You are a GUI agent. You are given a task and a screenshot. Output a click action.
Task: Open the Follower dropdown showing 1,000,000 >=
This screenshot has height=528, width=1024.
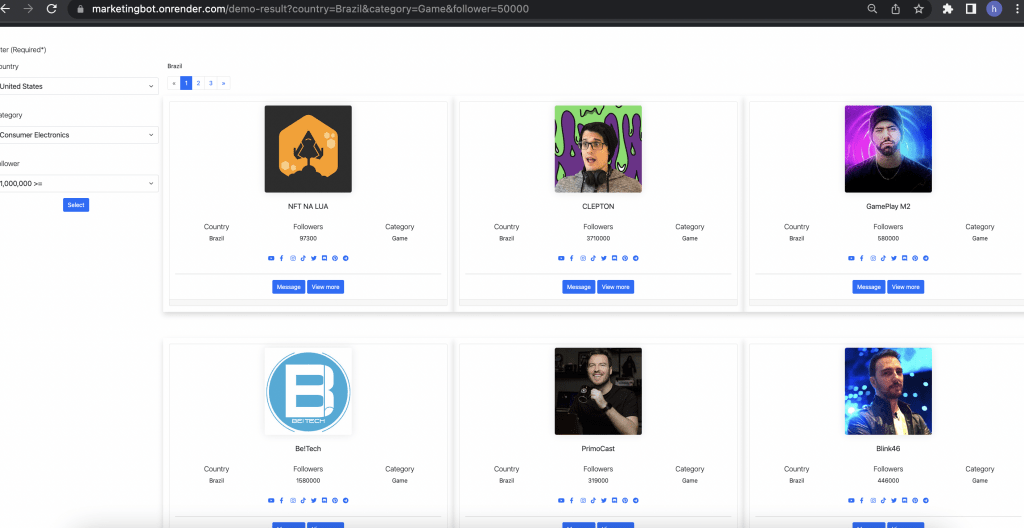click(x=78, y=184)
